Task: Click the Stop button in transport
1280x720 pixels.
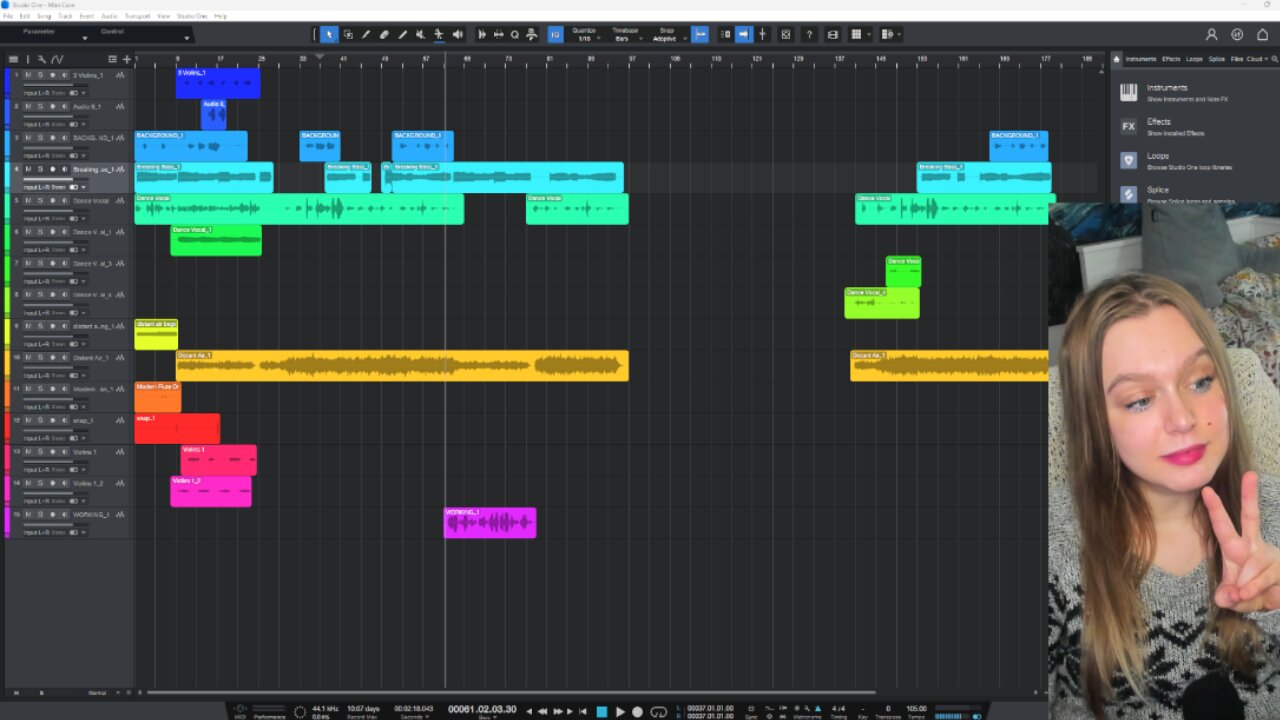Action: coord(602,712)
